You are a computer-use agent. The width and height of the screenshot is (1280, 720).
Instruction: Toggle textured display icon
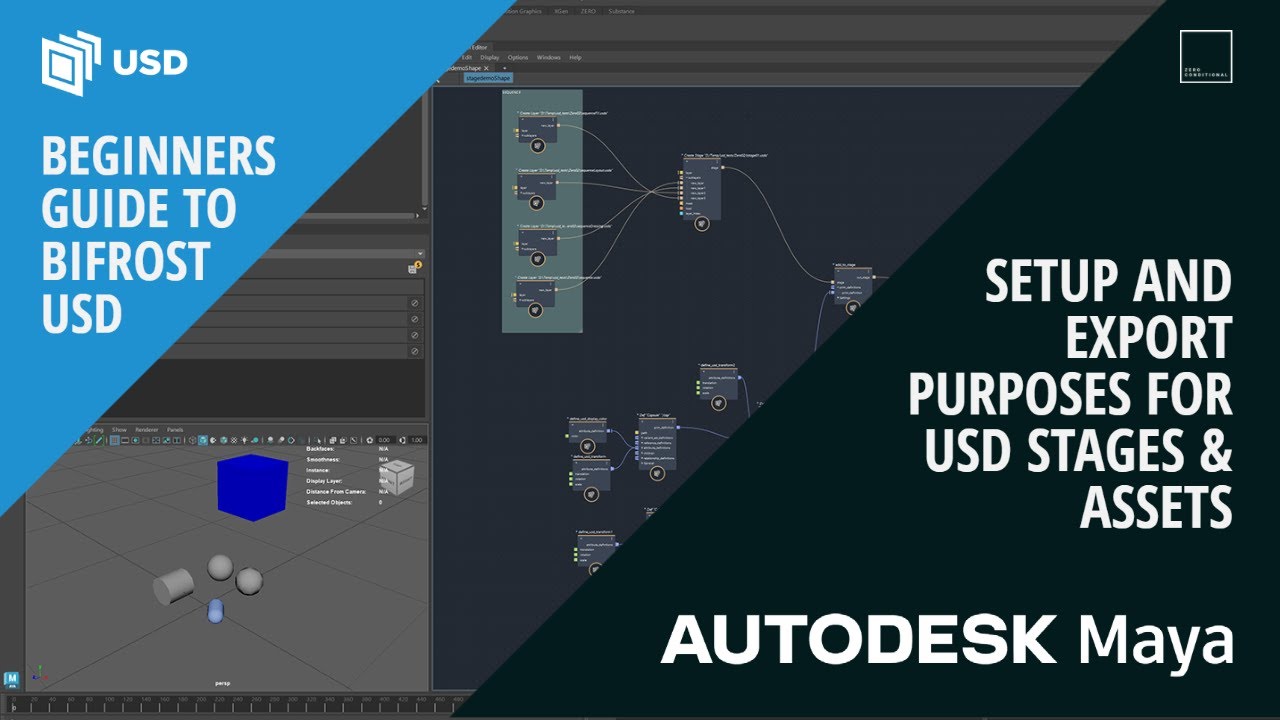(x=234, y=440)
